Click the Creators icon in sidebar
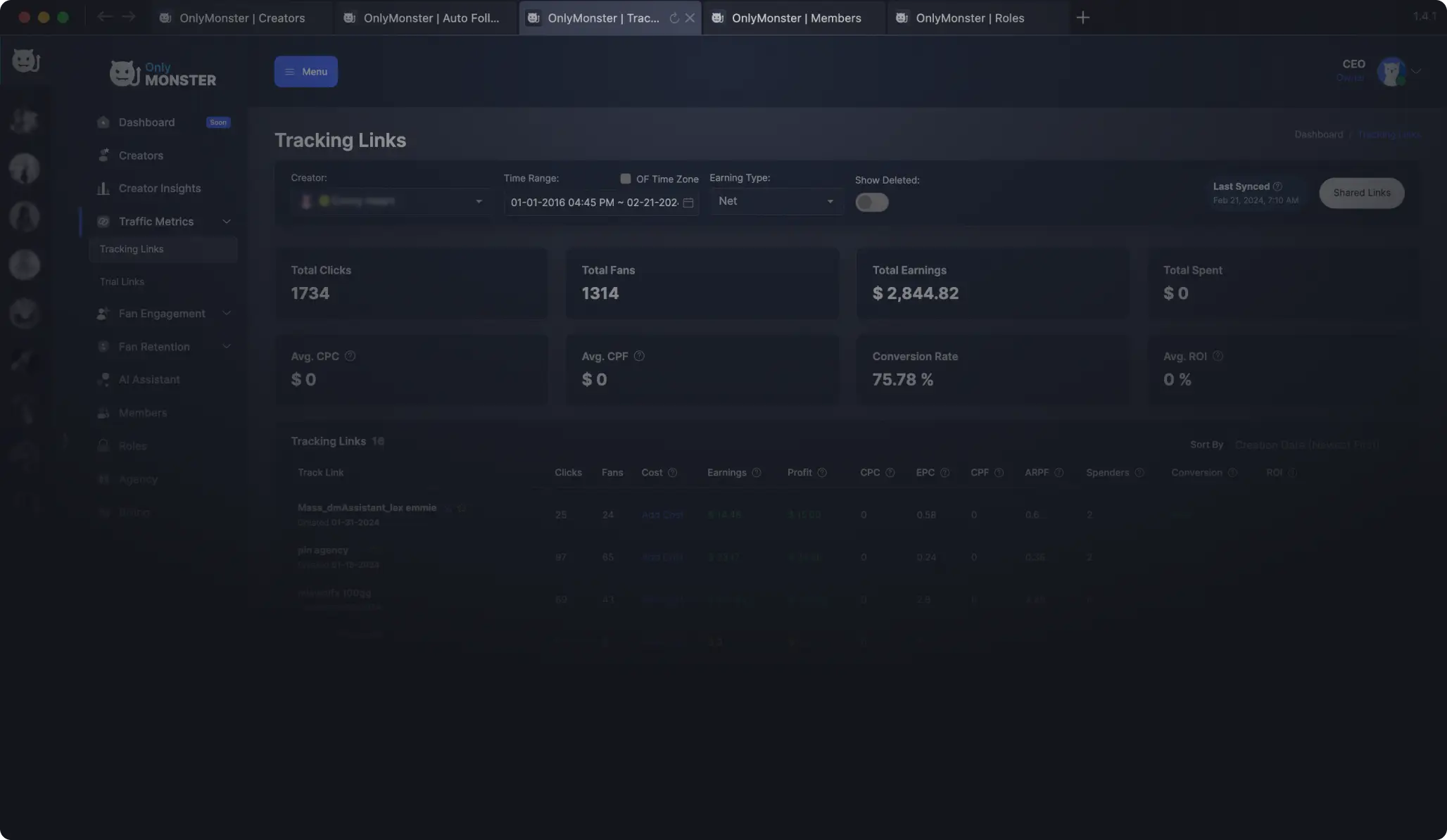Screen dimensions: 1447x840 [104, 156]
